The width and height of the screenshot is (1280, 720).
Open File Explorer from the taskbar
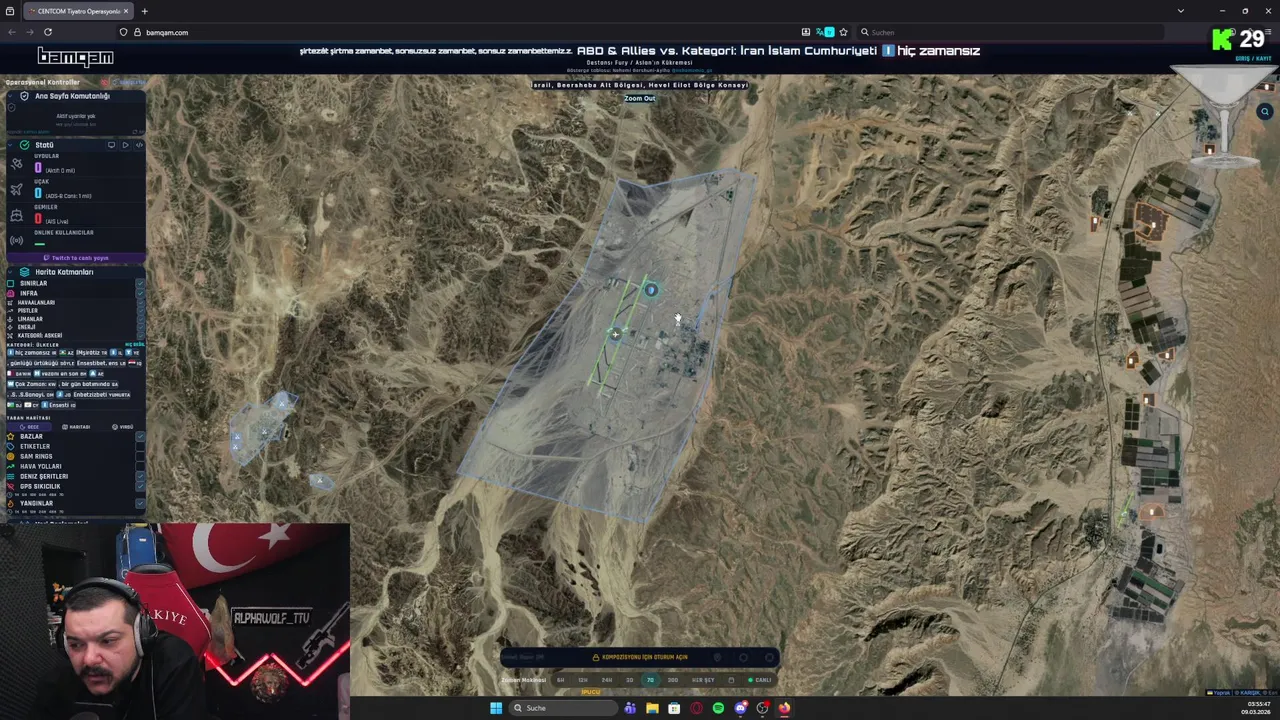coord(652,708)
